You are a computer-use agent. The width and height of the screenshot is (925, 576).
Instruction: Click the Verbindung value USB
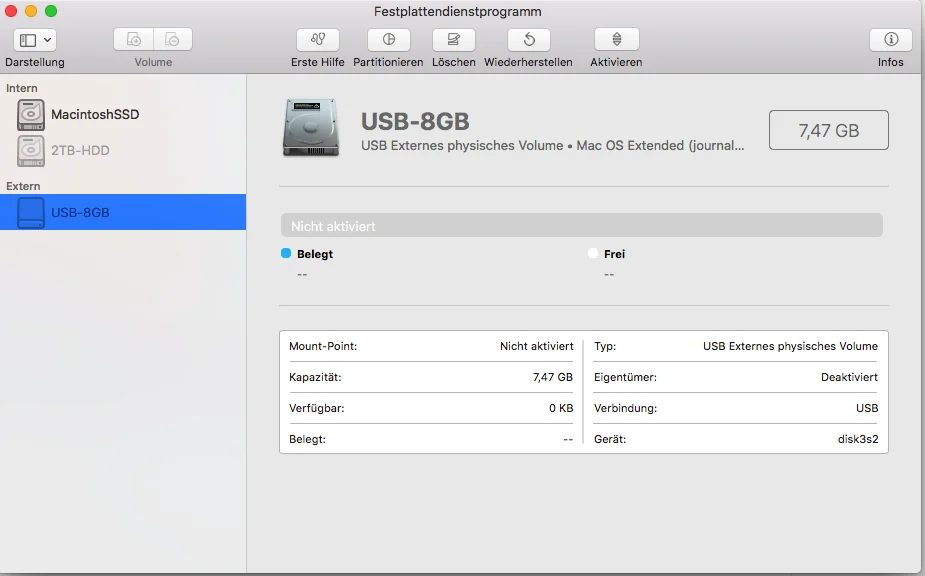coord(867,408)
